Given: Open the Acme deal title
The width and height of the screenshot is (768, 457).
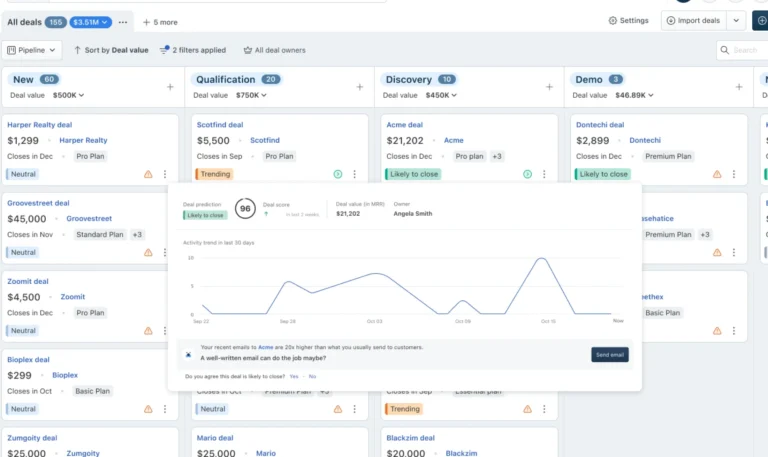Looking at the screenshot, I should point(405,125).
